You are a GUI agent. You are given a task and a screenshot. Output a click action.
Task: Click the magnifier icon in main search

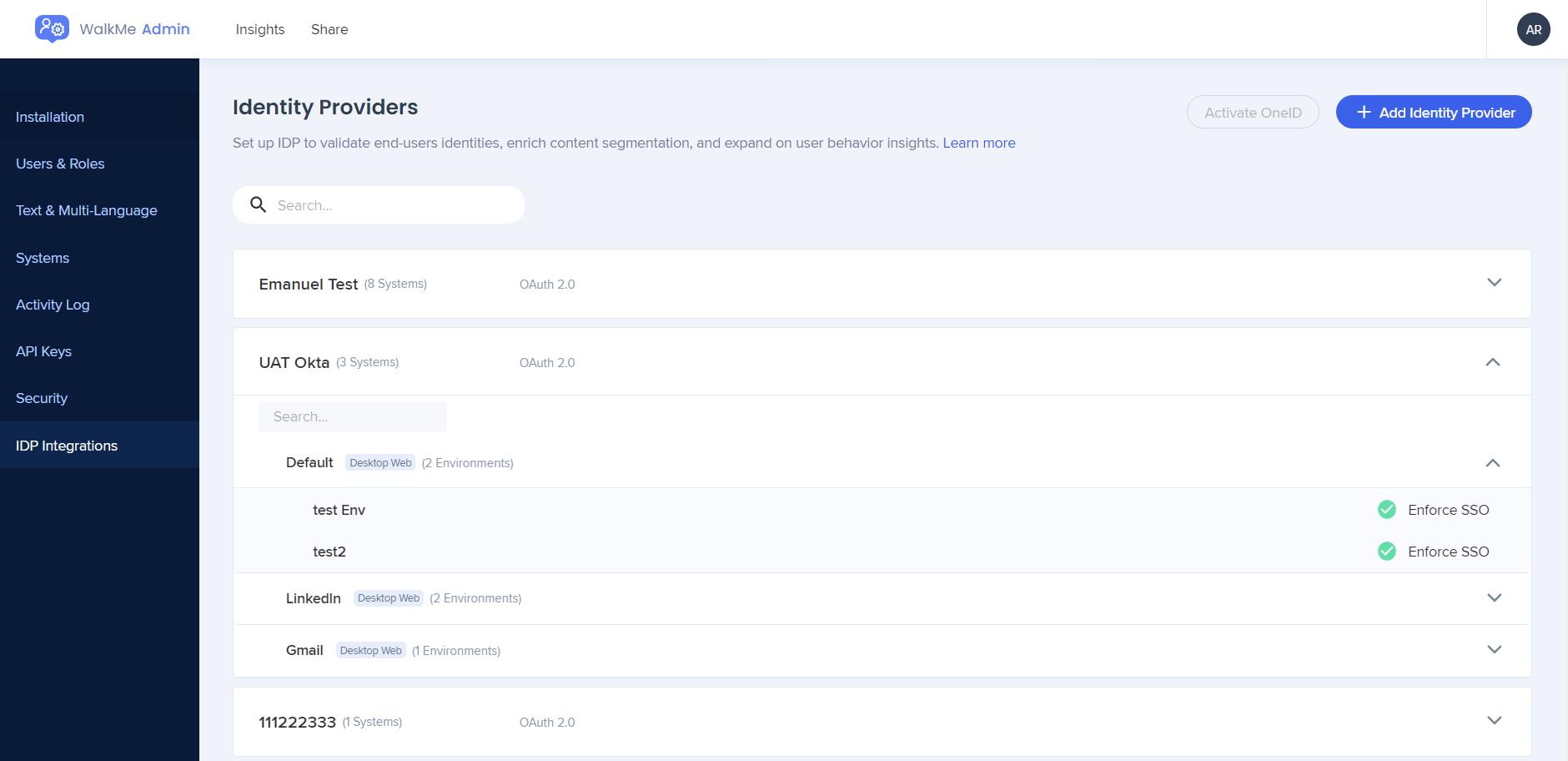point(258,204)
